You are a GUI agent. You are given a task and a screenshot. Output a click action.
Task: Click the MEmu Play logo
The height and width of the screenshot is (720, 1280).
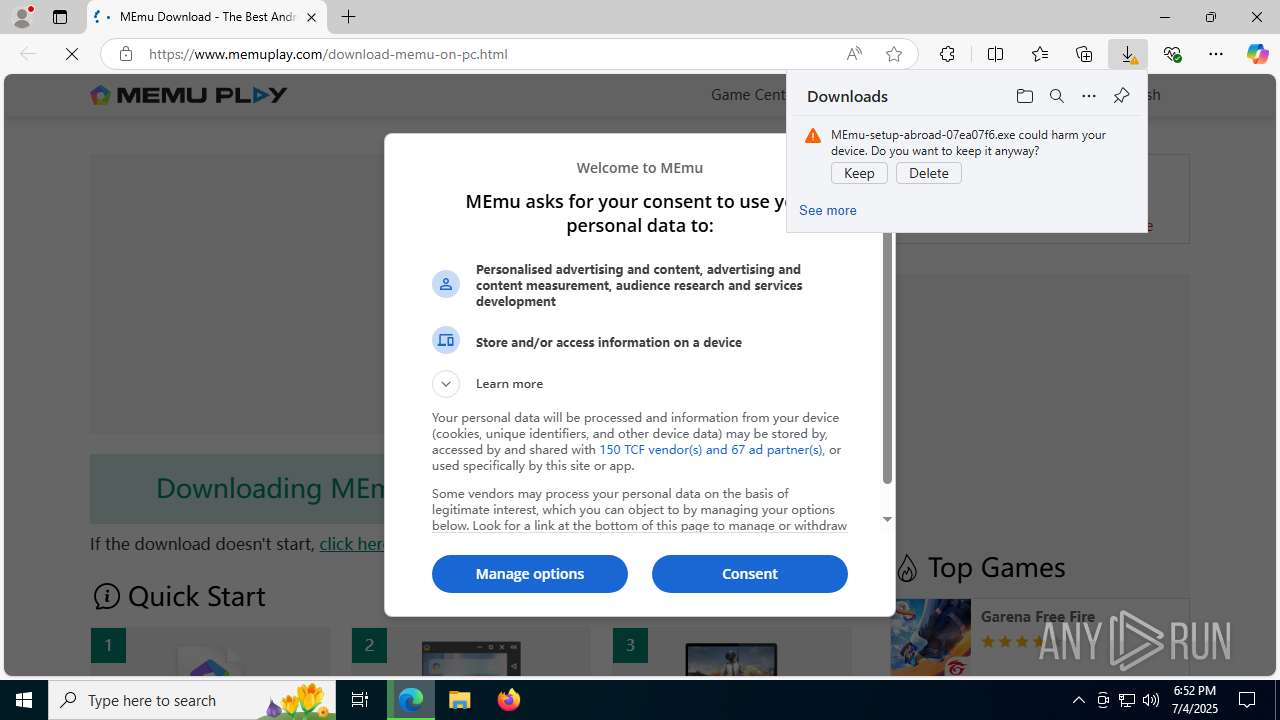tap(189, 95)
